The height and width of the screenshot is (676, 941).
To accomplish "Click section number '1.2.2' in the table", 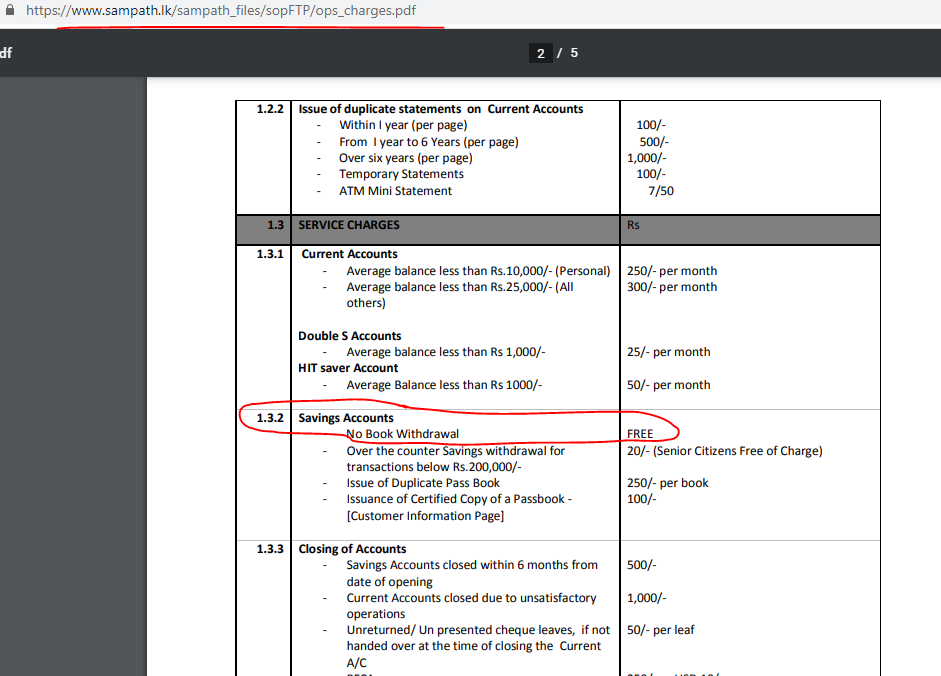I will (x=270, y=109).
